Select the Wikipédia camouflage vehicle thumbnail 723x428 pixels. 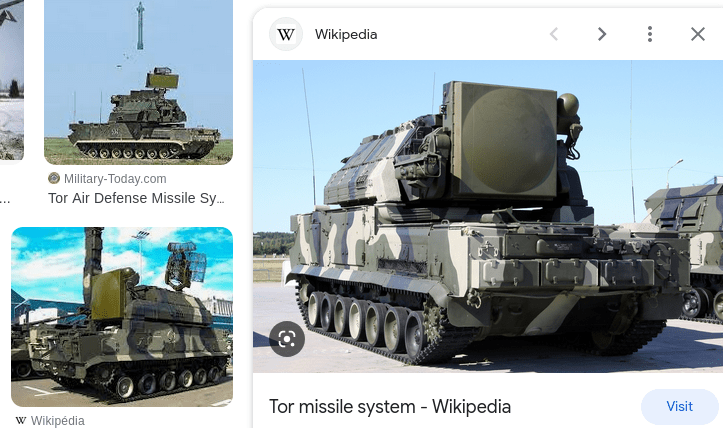click(122, 317)
